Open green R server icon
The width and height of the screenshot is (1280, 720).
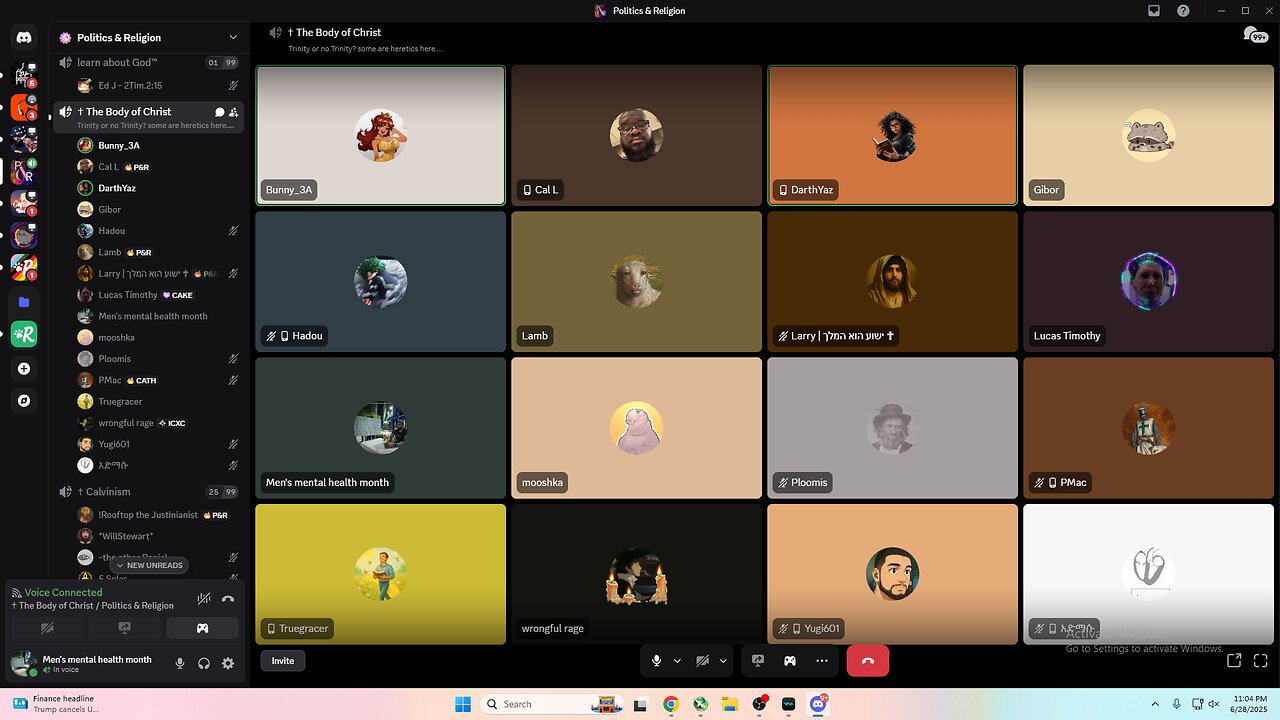click(24, 335)
